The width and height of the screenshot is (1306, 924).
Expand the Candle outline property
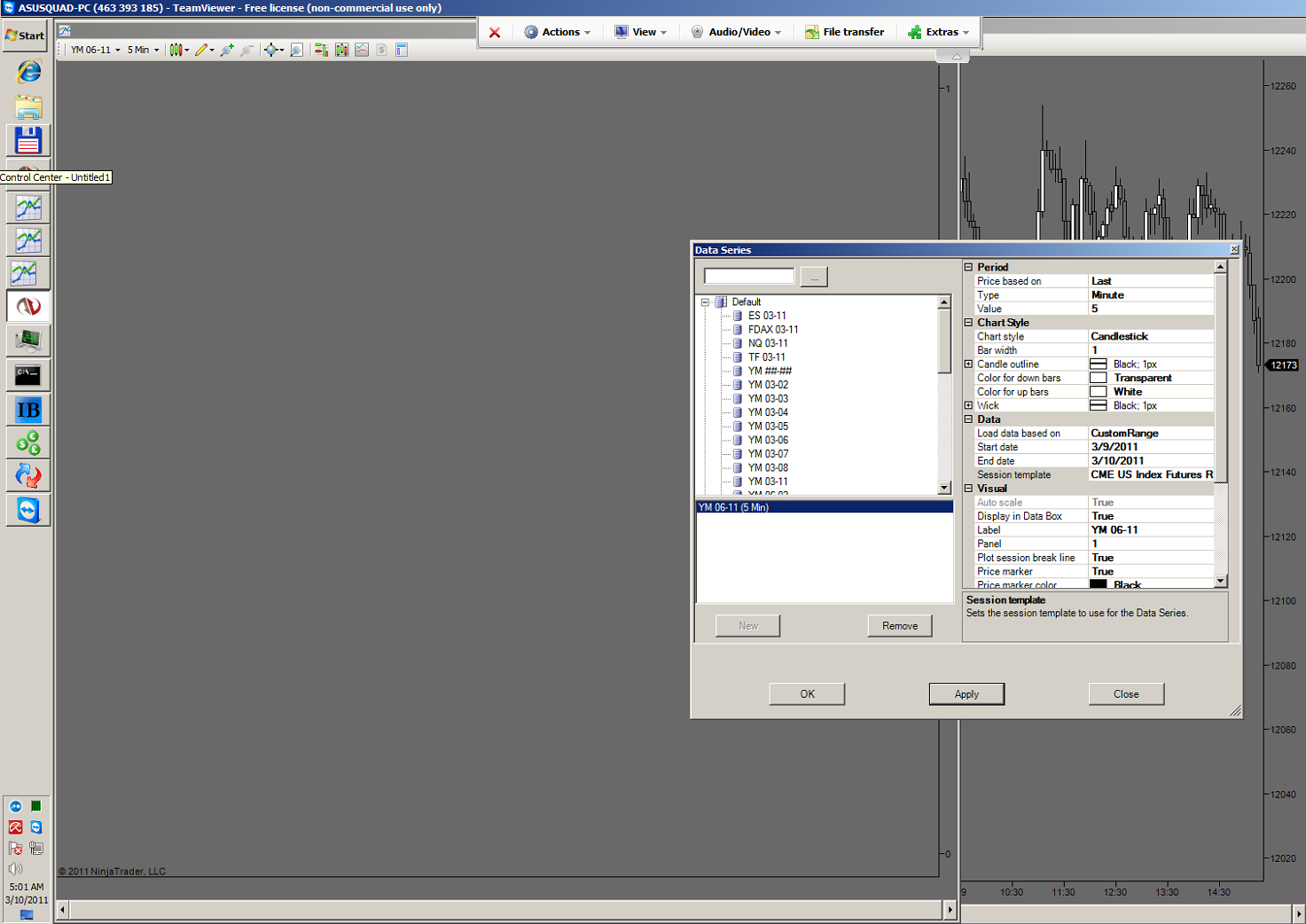(968, 364)
